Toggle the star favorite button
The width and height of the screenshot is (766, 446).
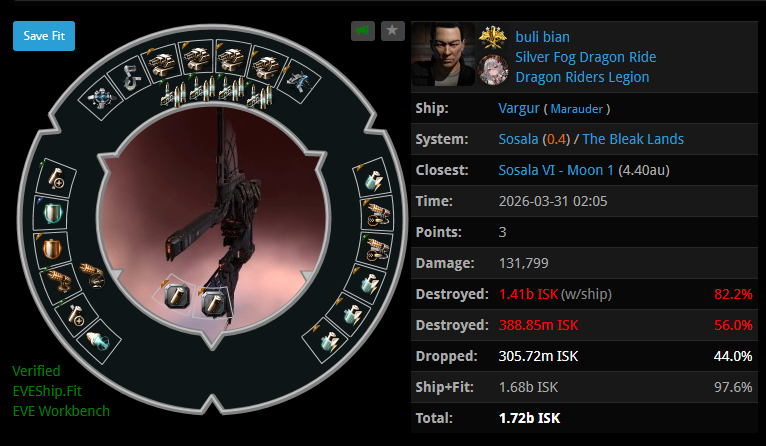392,31
